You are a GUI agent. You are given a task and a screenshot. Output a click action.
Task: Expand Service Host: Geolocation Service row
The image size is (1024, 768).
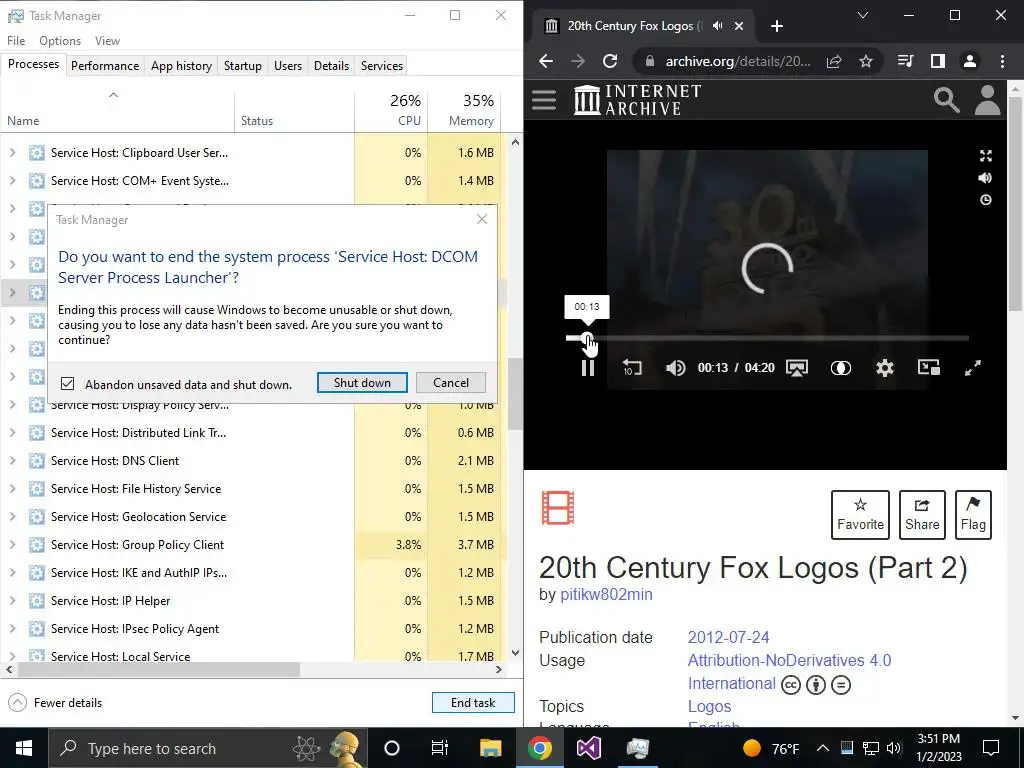pos(12,517)
